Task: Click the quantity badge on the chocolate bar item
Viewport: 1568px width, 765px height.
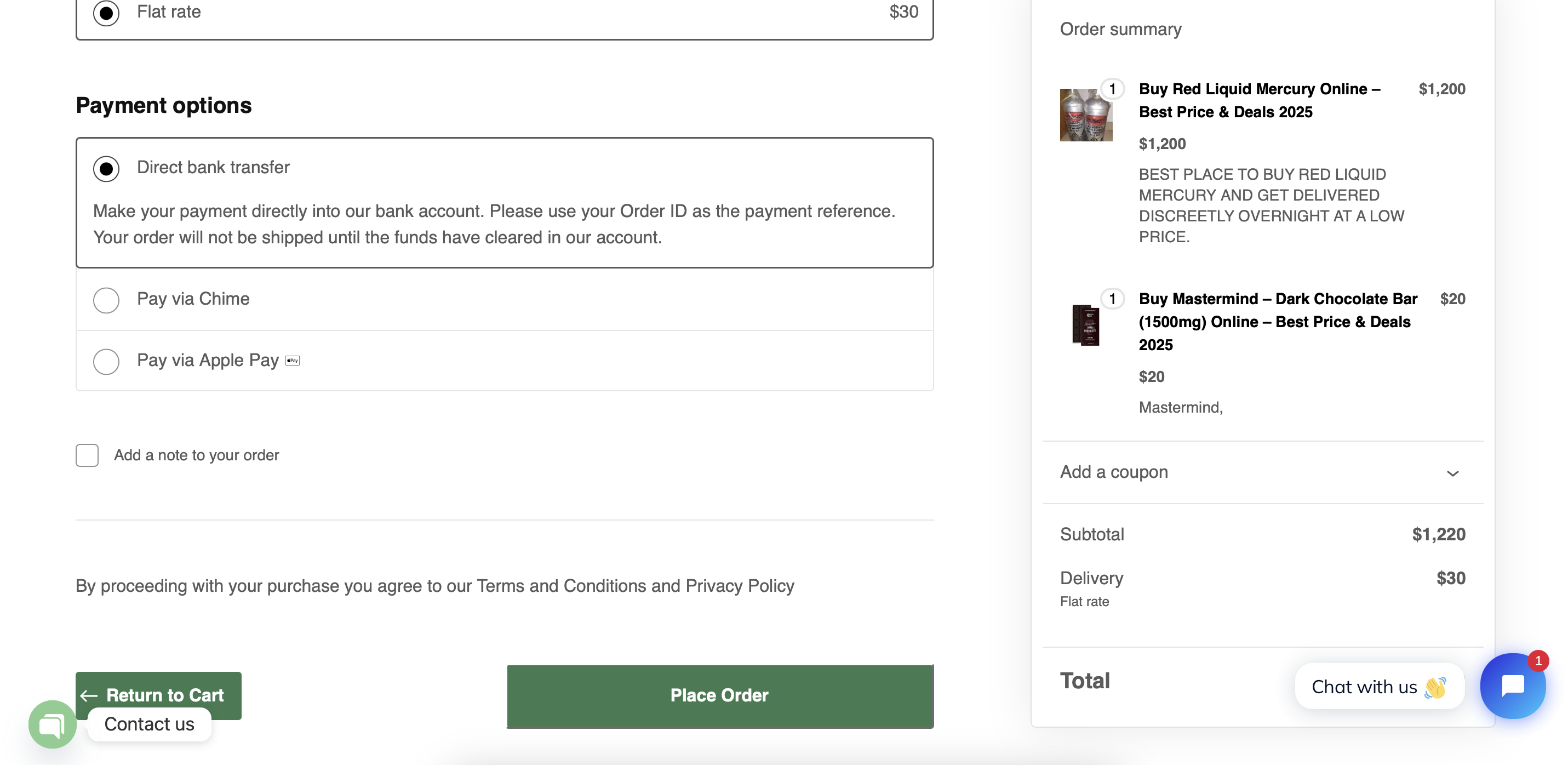Action: pyautogui.click(x=1112, y=299)
